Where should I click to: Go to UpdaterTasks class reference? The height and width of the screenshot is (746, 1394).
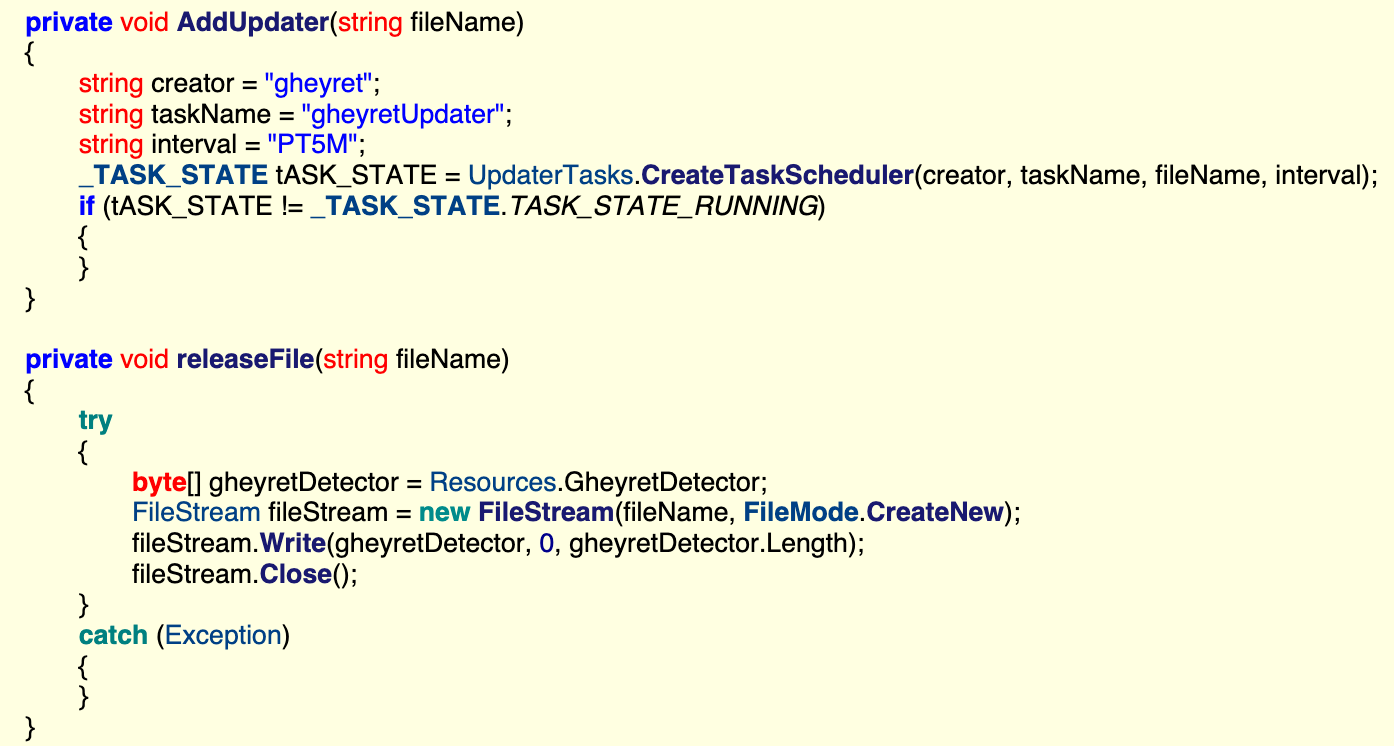pyautogui.click(x=550, y=176)
